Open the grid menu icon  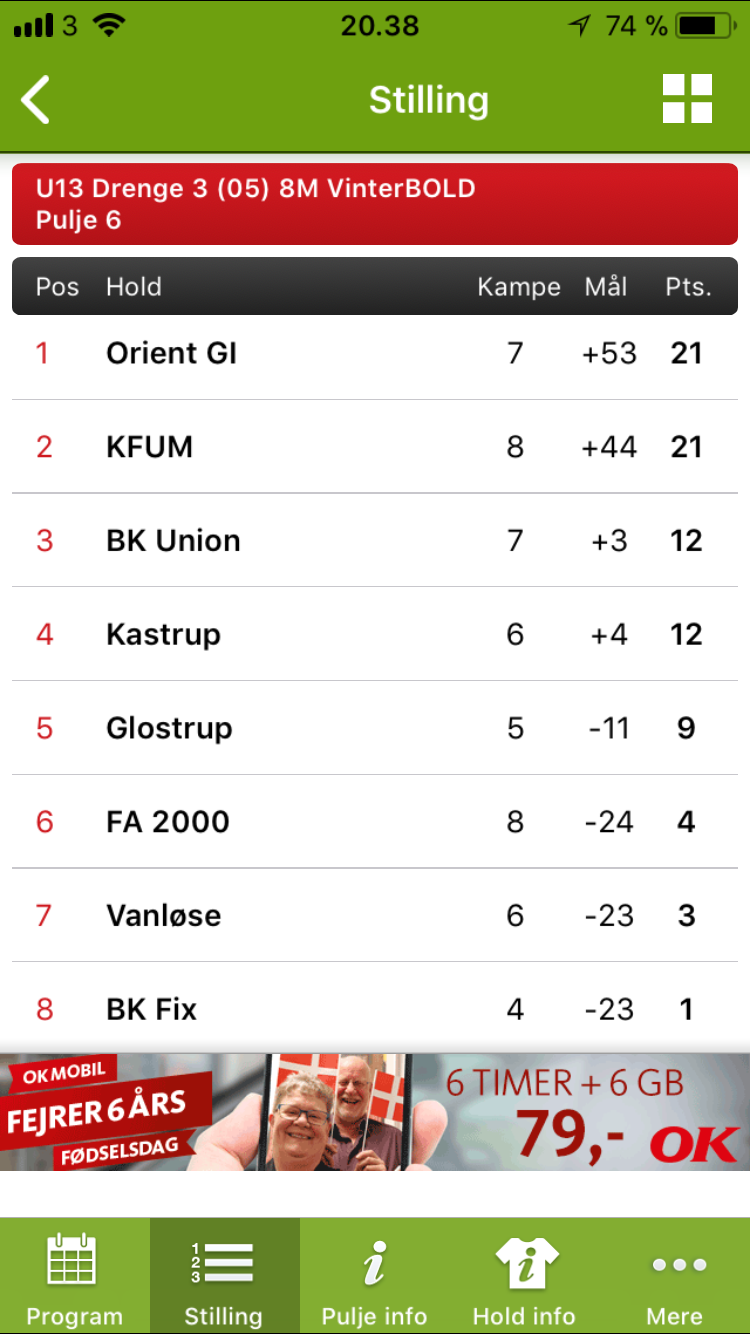tap(687, 99)
